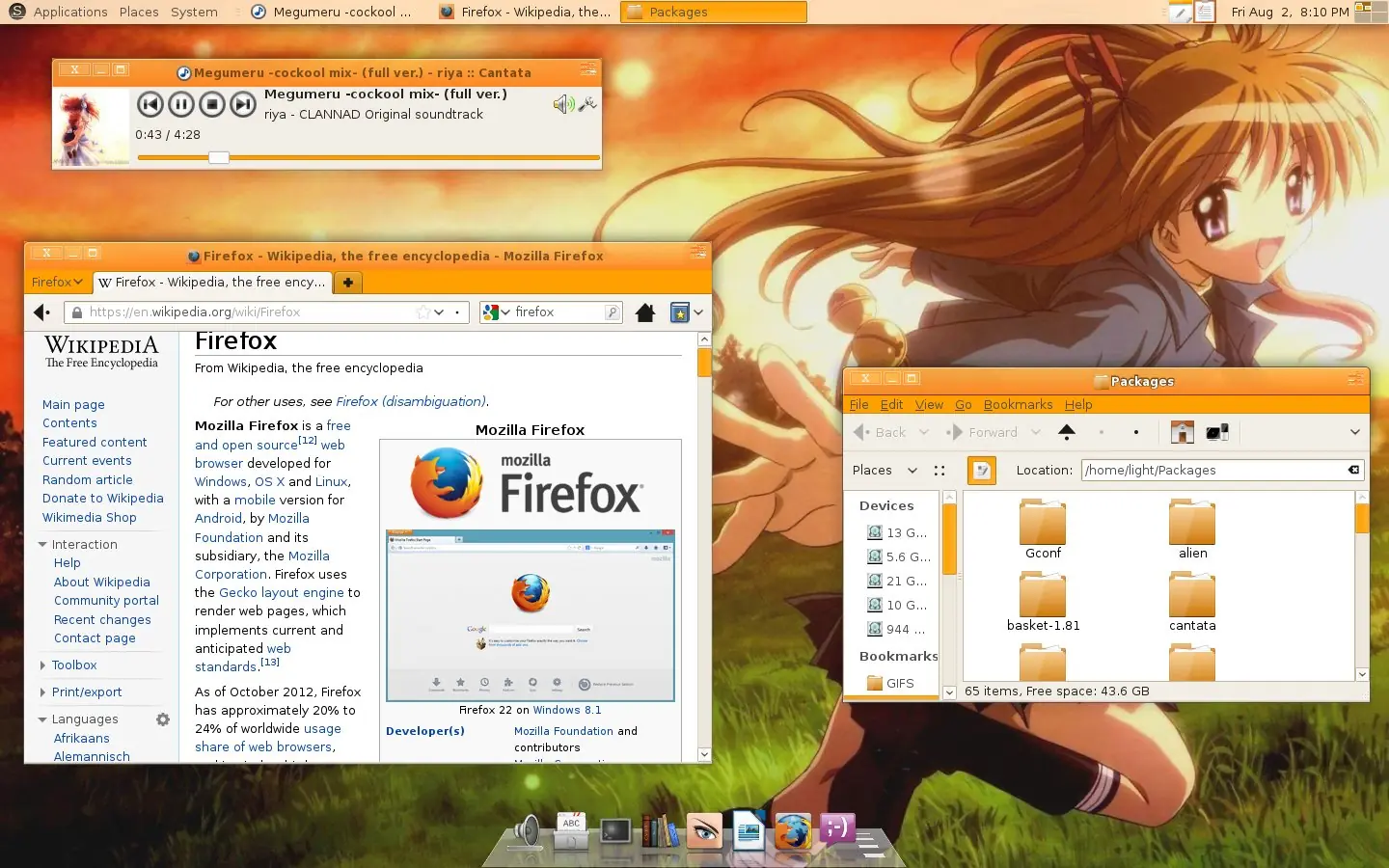1389x868 pixels.
Task: Toggle the side pane notes icon in Packages
Action: pyautogui.click(x=981, y=470)
